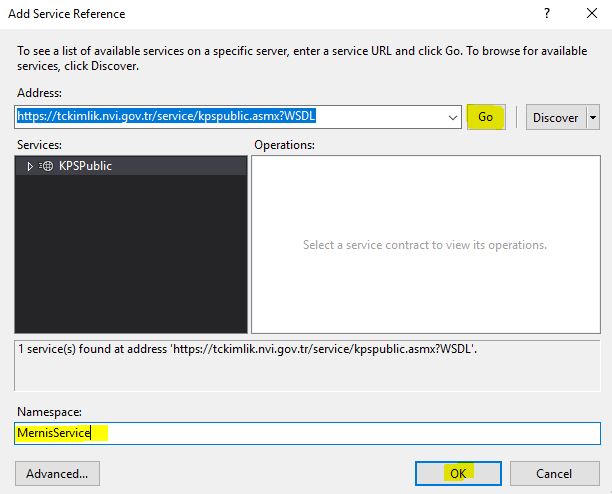
Task: Click the Namespace field containing MernisService
Action: 307,433
